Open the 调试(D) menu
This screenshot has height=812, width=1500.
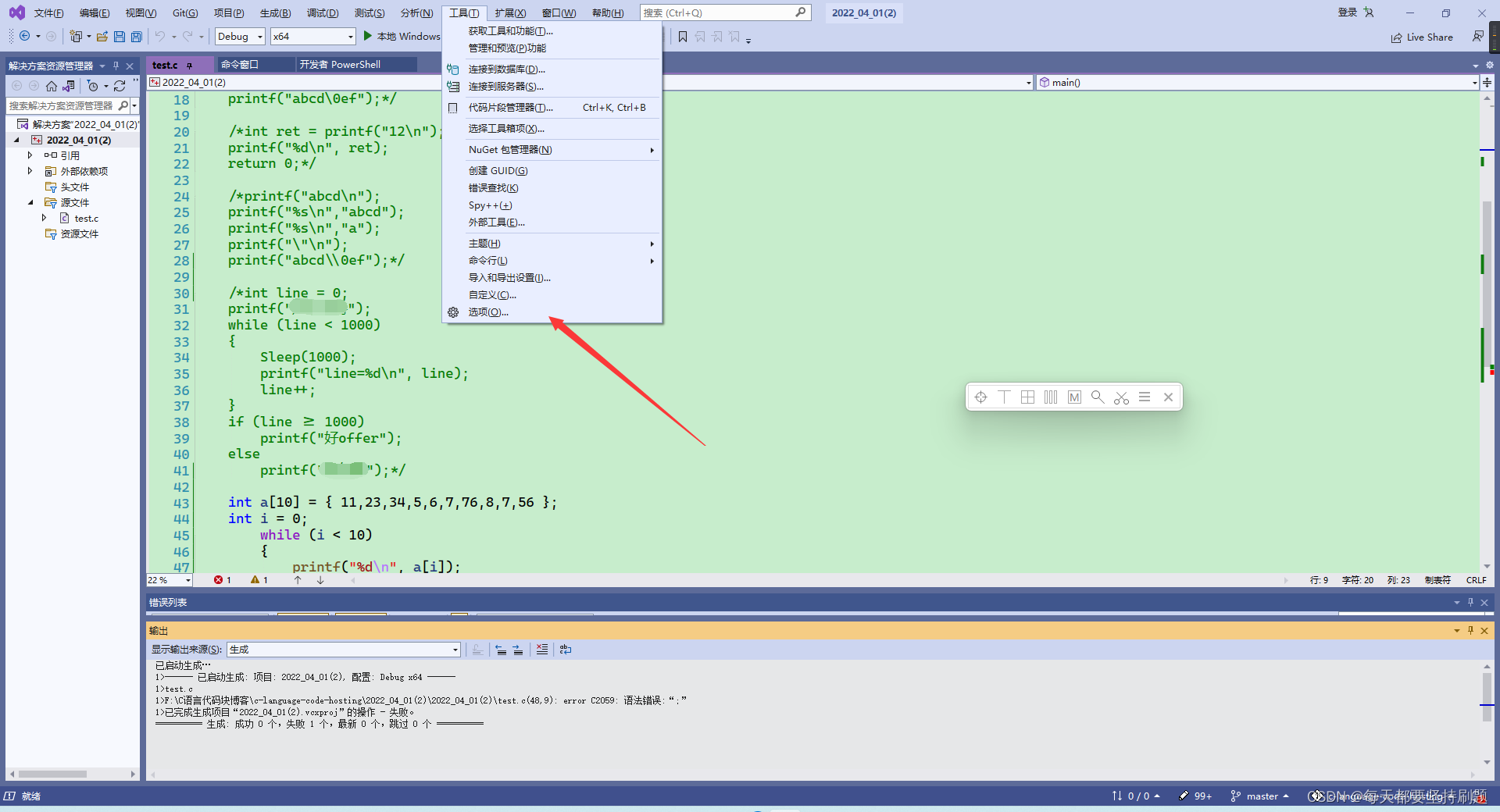[x=323, y=13]
